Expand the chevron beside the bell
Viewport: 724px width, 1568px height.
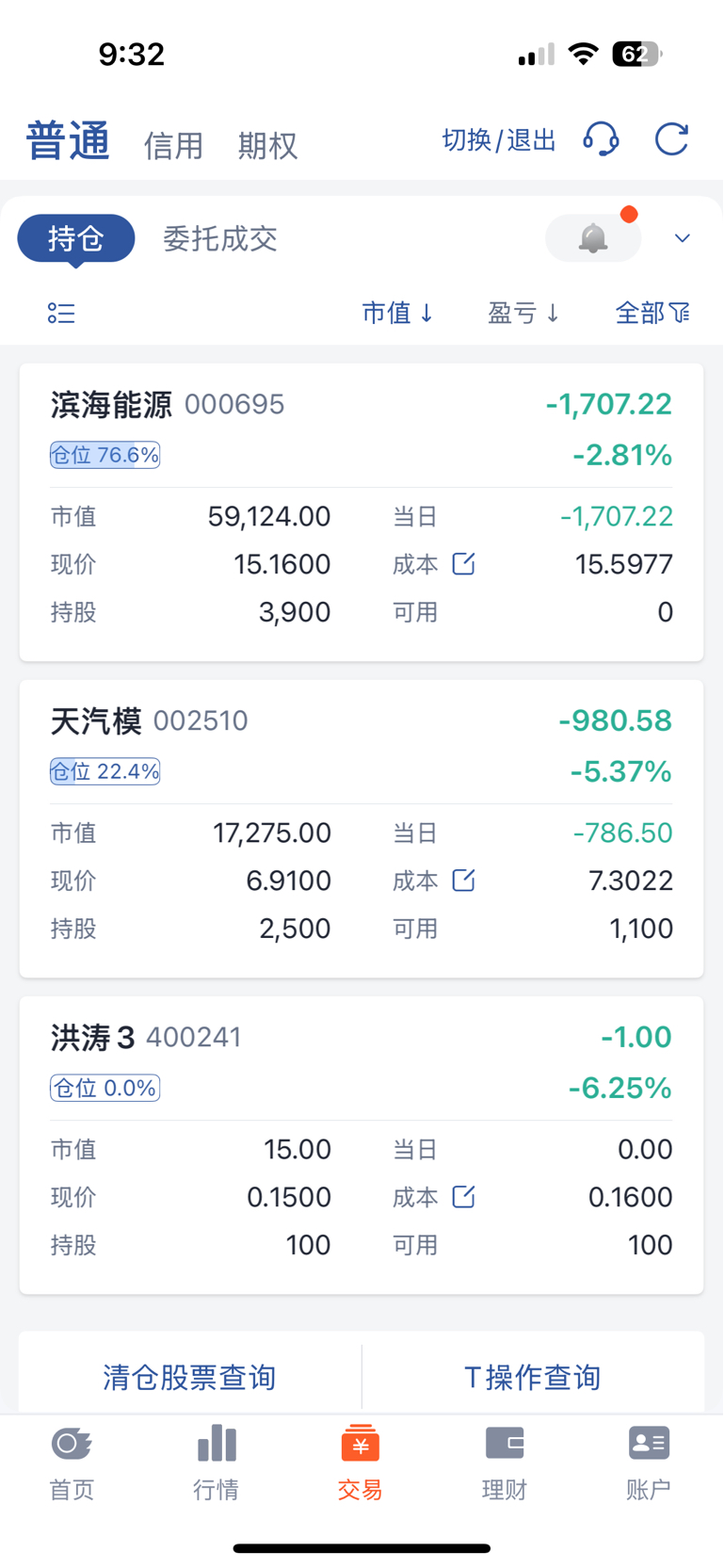point(683,238)
